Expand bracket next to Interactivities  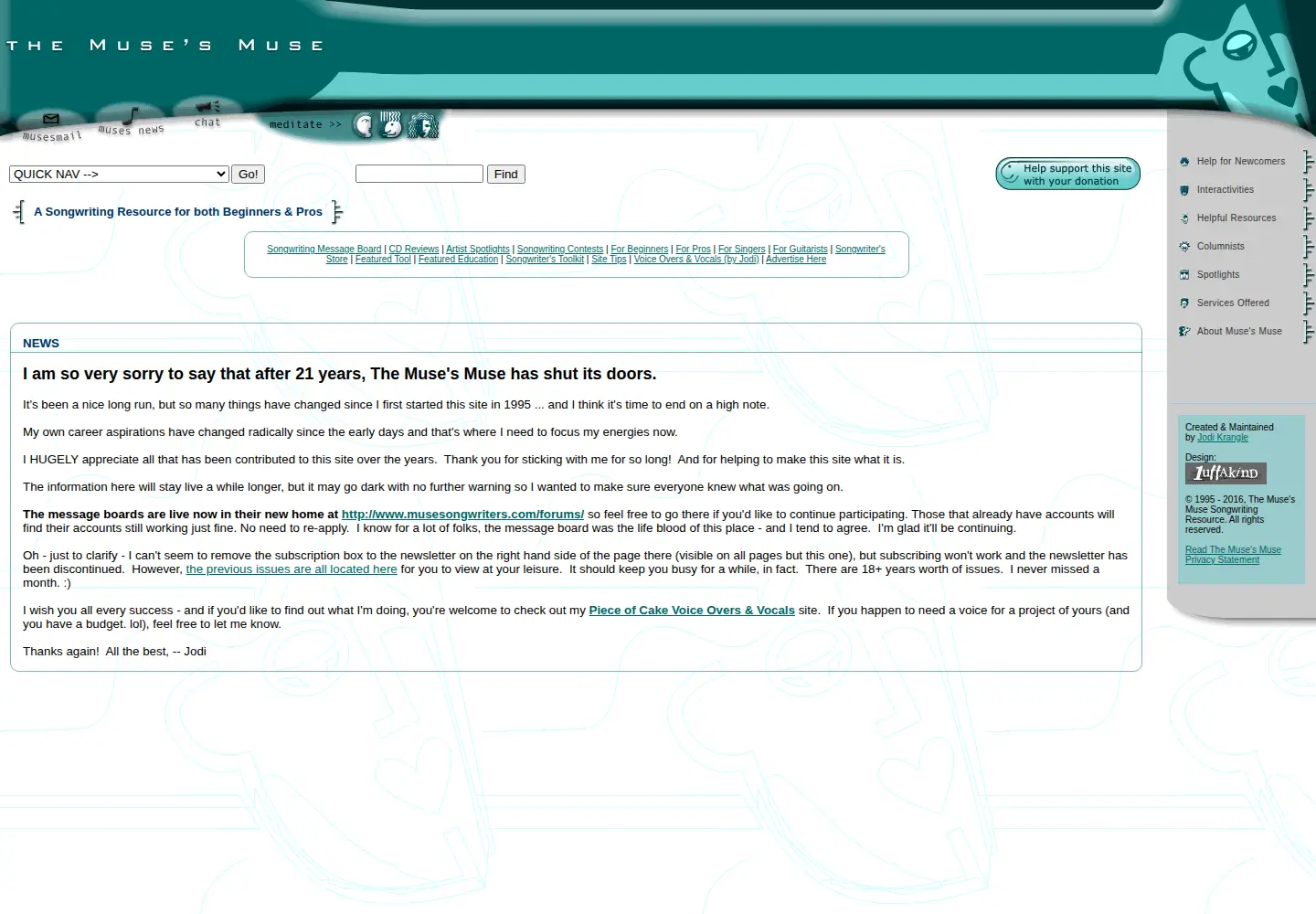[x=1308, y=190]
